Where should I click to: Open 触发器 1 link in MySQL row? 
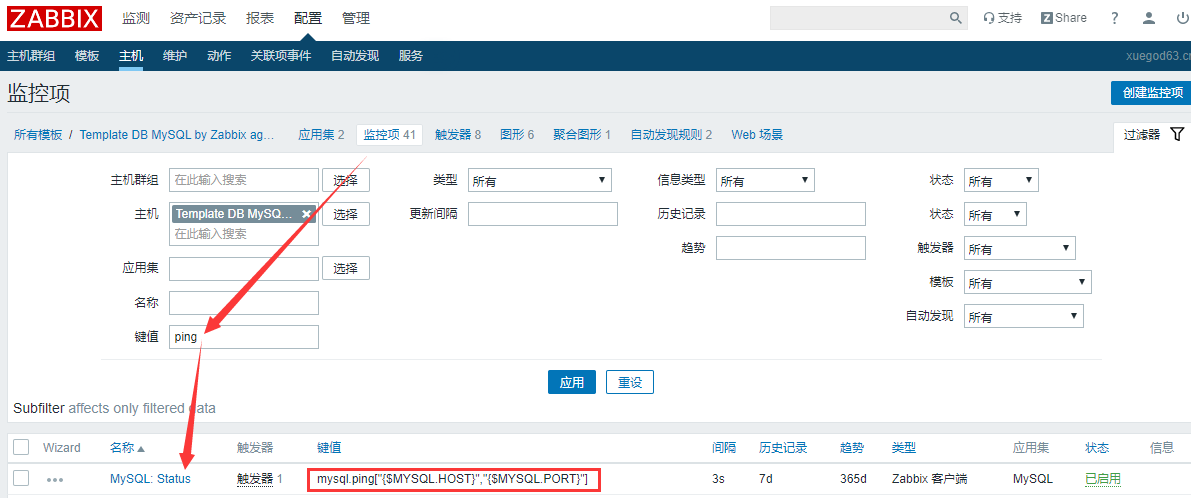point(260,479)
